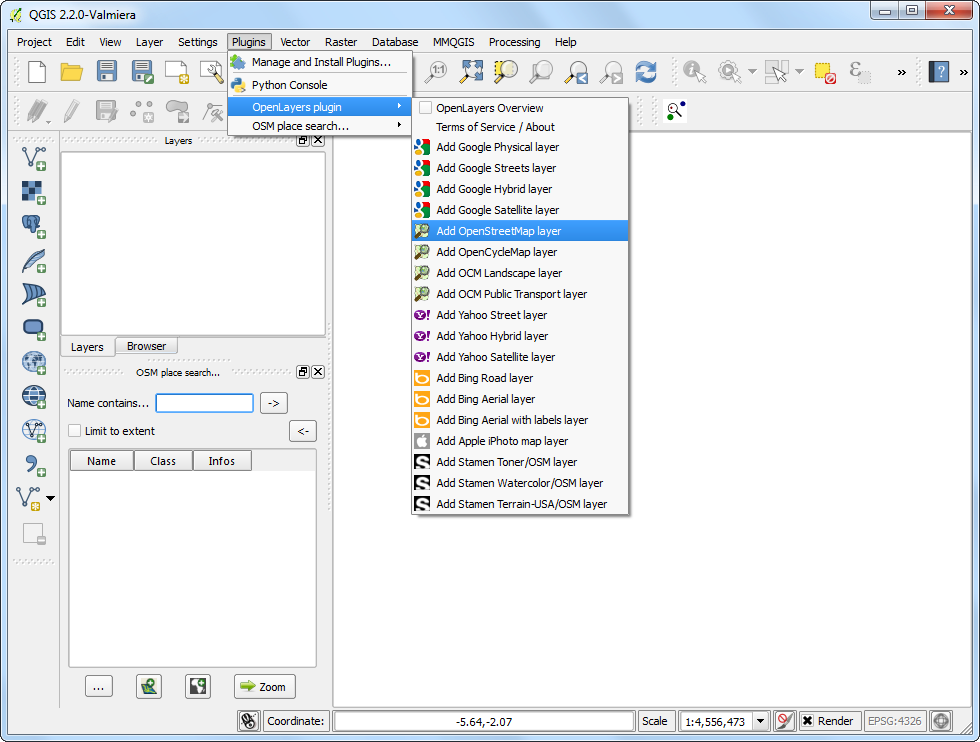Click the EPSG:4326 status label
The image size is (980, 742).
(x=894, y=721)
